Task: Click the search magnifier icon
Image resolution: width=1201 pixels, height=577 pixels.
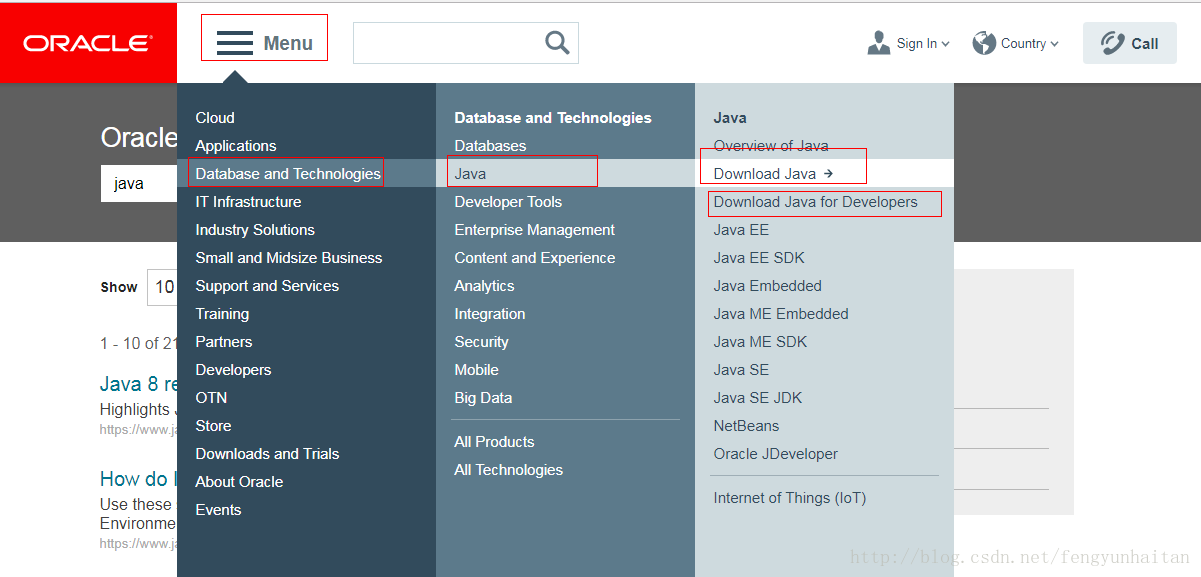Action: tap(557, 42)
